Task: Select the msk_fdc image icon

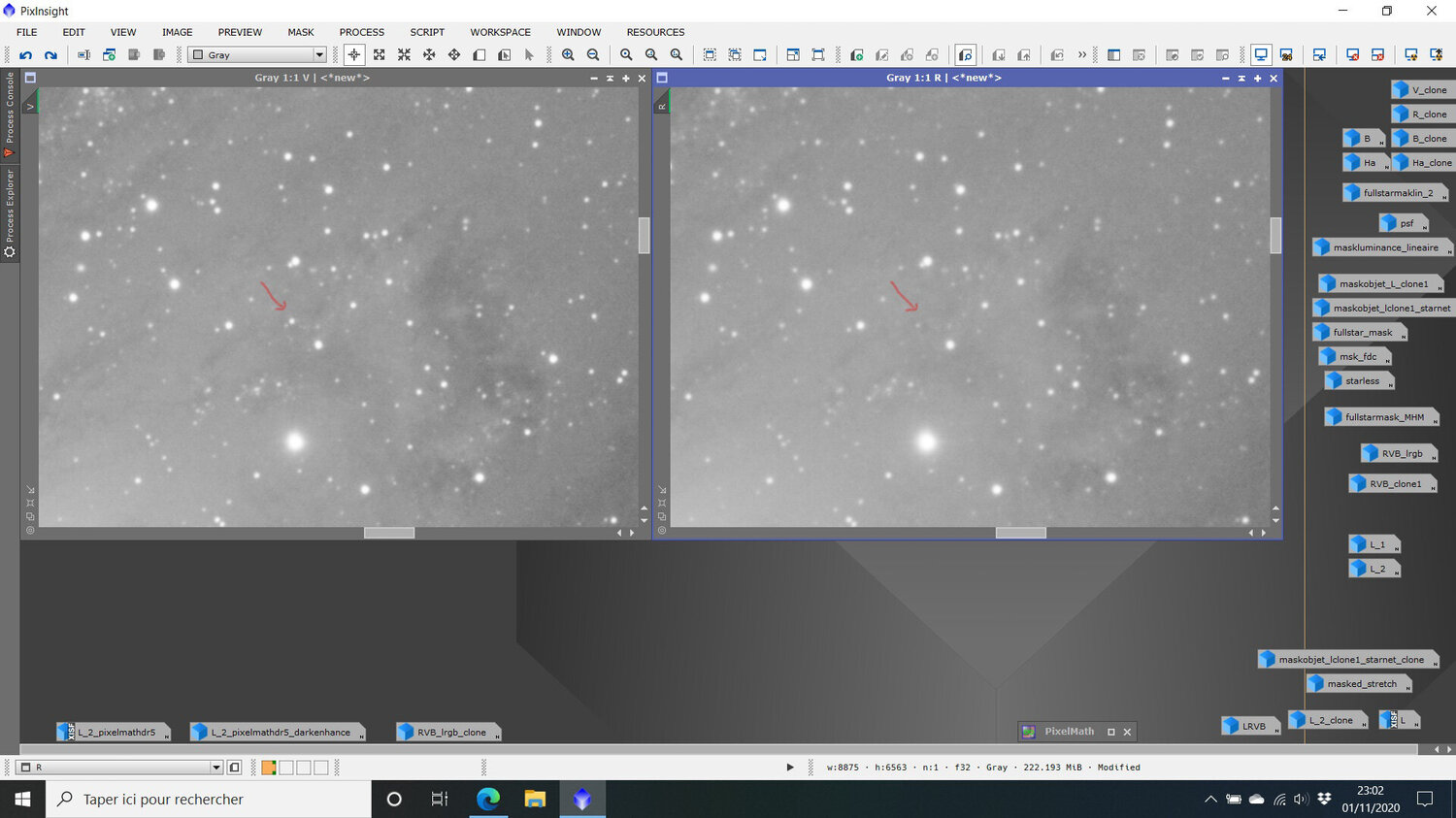Action: pyautogui.click(x=1354, y=356)
